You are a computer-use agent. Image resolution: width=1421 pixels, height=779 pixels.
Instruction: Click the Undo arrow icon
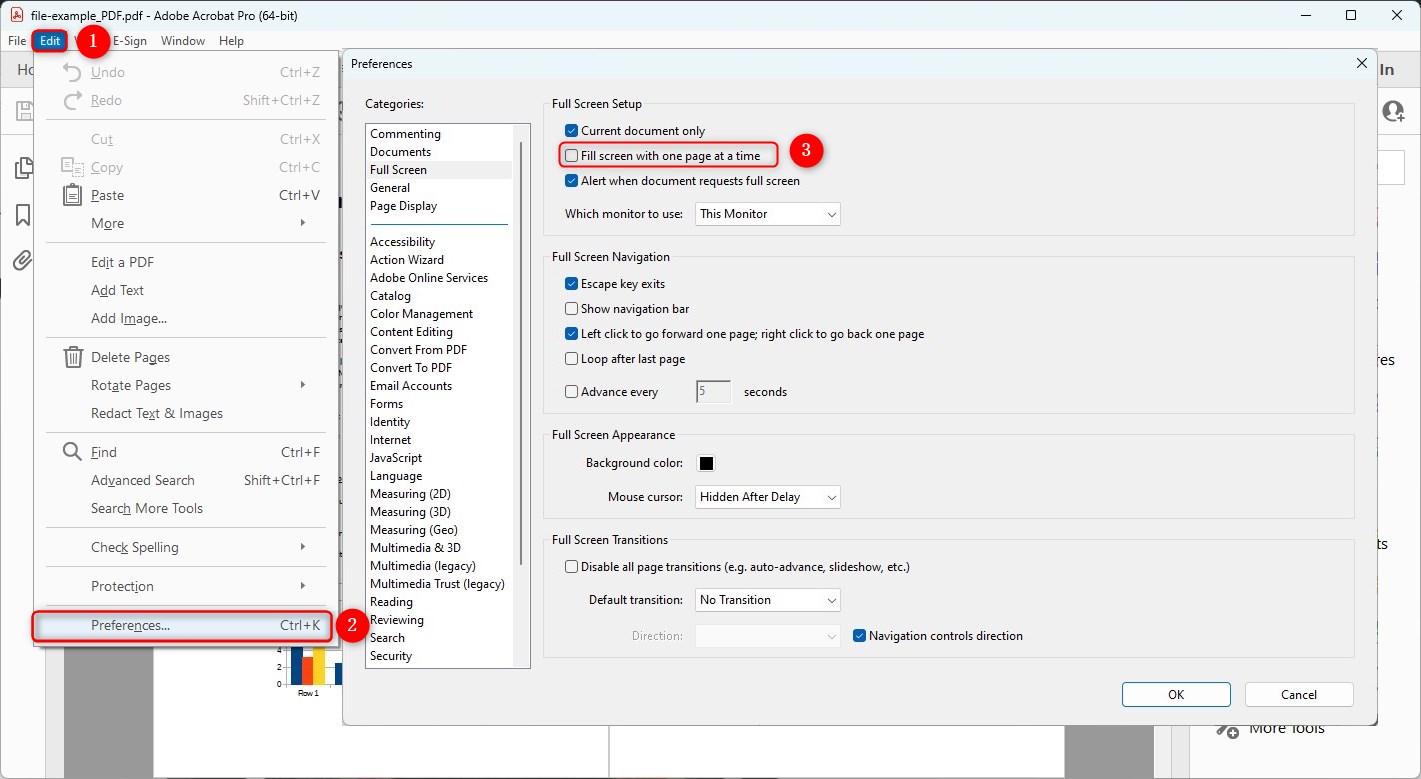(x=70, y=71)
